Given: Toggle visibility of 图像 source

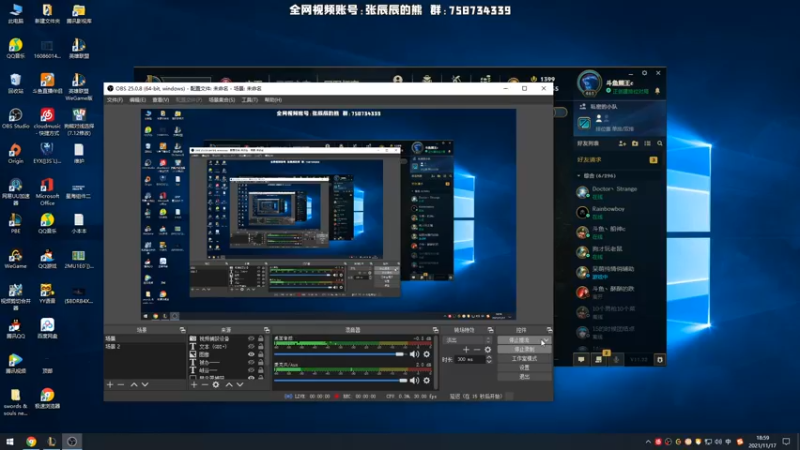Looking at the screenshot, I should click(x=251, y=354).
